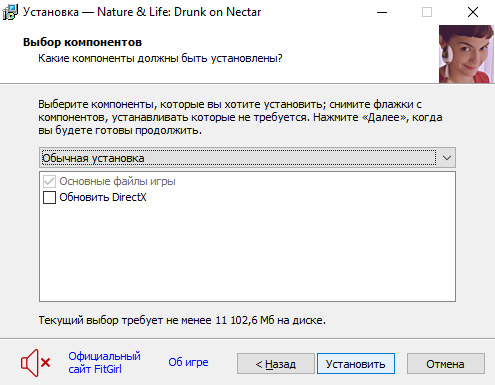Minimize the installer window

(382, 12)
